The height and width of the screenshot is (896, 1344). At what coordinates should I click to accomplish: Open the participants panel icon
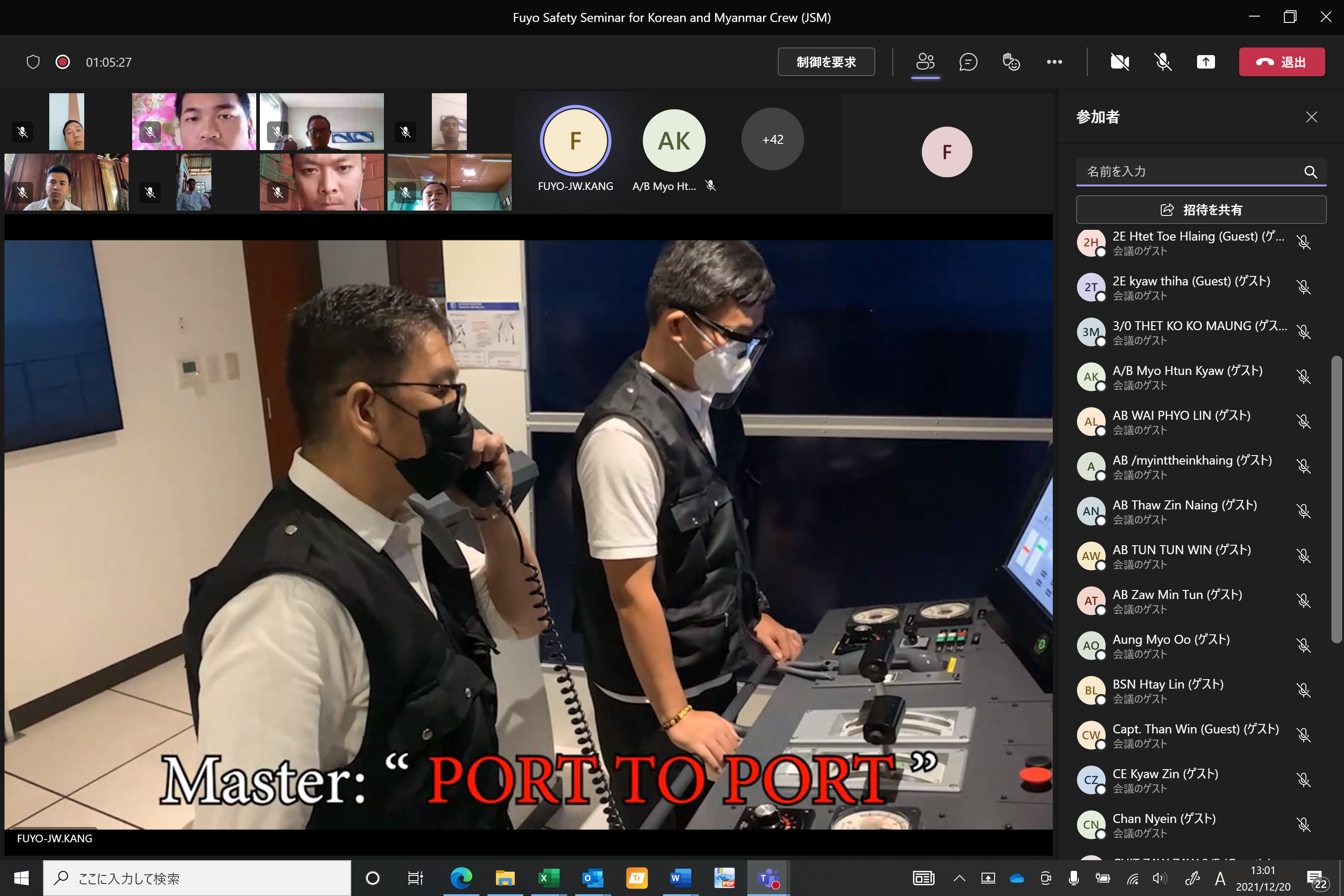[925, 62]
